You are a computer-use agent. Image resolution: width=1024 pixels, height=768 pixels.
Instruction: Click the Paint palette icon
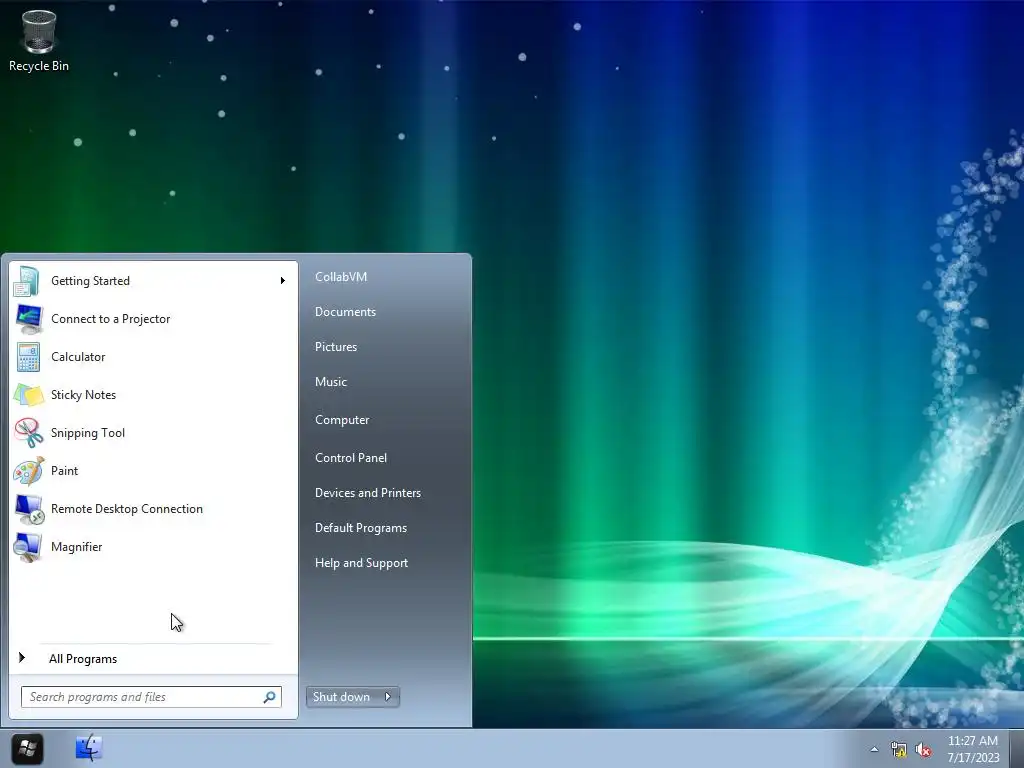click(28, 471)
